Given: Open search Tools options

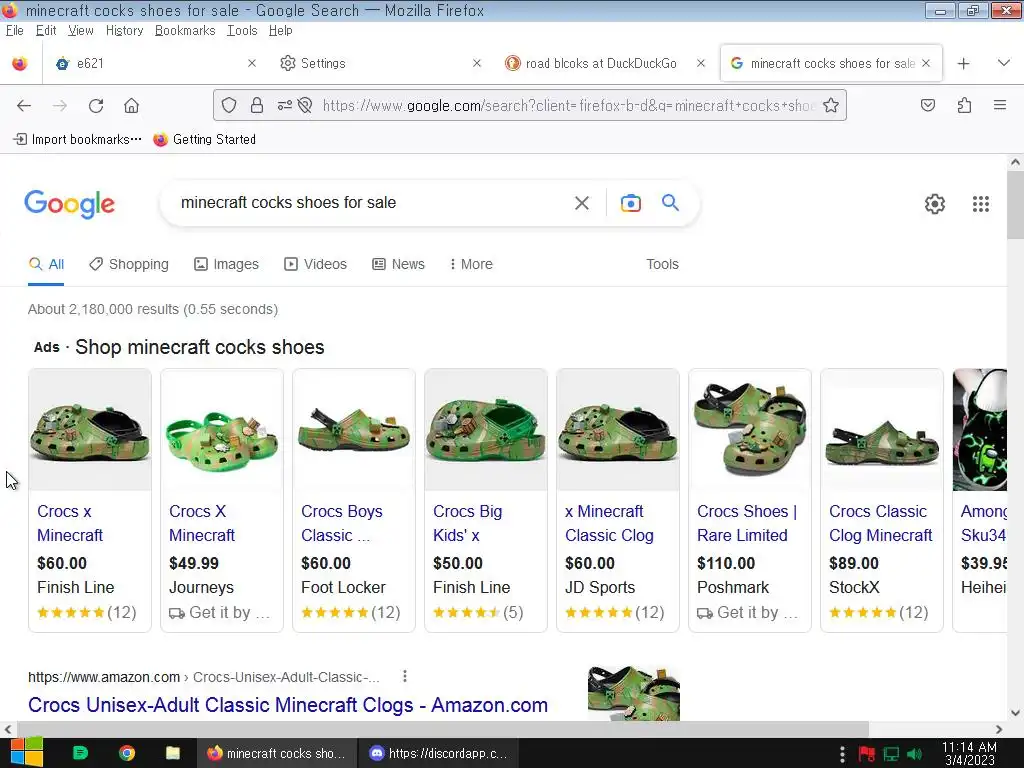Looking at the screenshot, I should pos(662,264).
